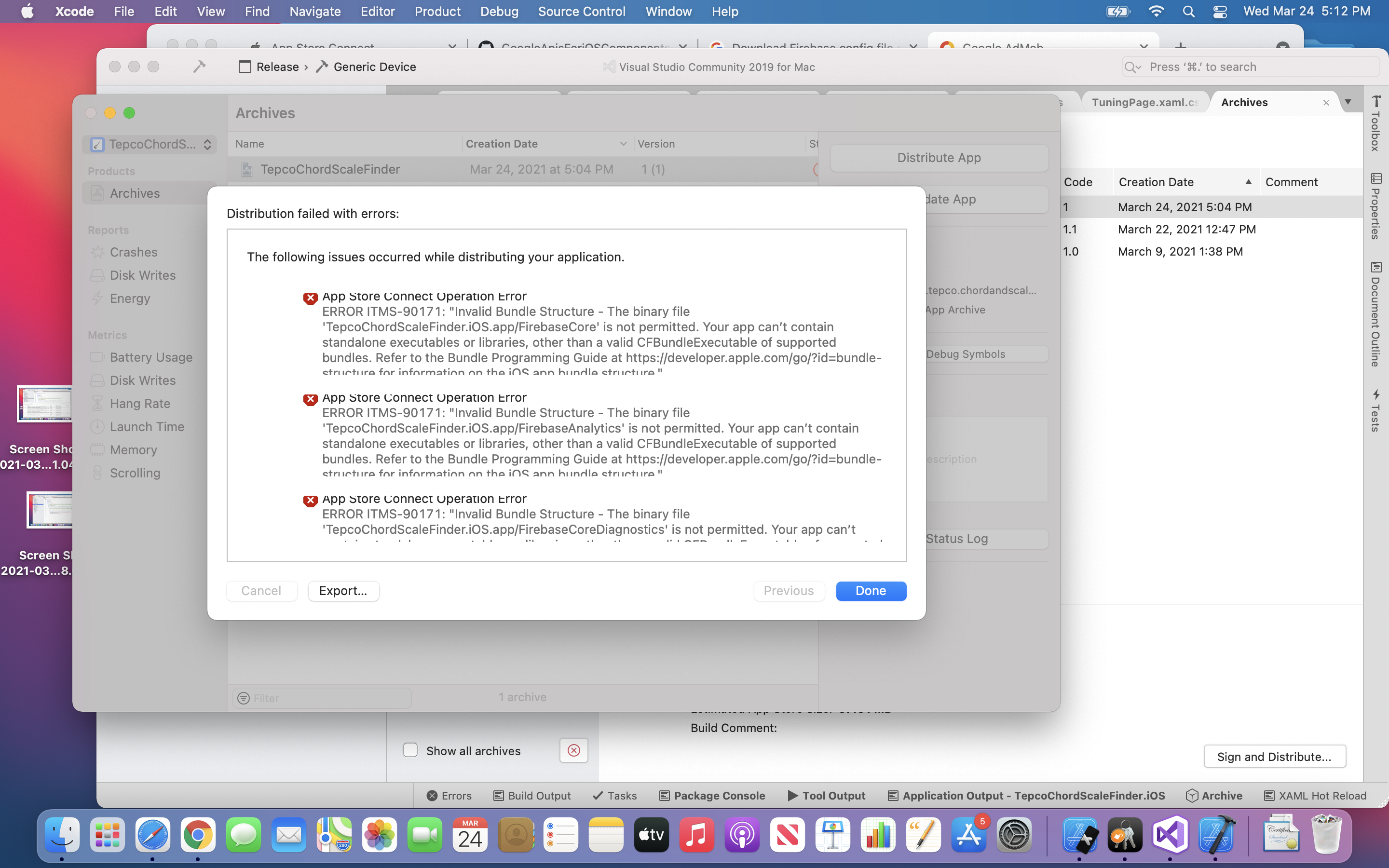Open the Properties side panel
The width and height of the screenshot is (1389, 868).
tap(1376, 205)
